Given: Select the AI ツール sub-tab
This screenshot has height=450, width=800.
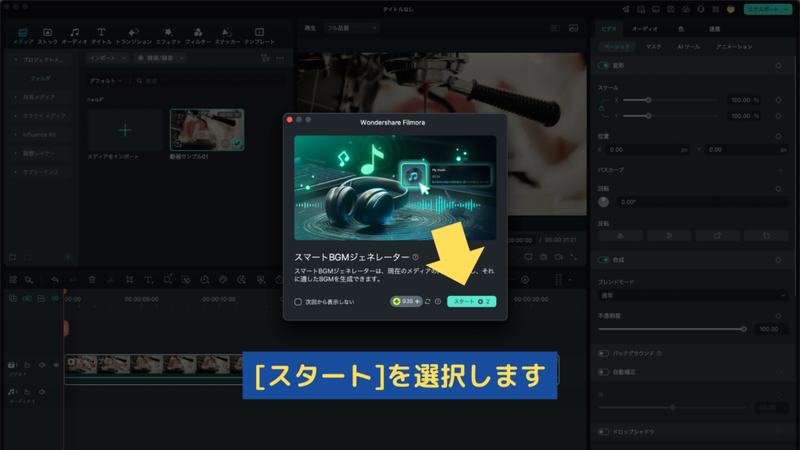Looking at the screenshot, I should pyautogui.click(x=688, y=46).
